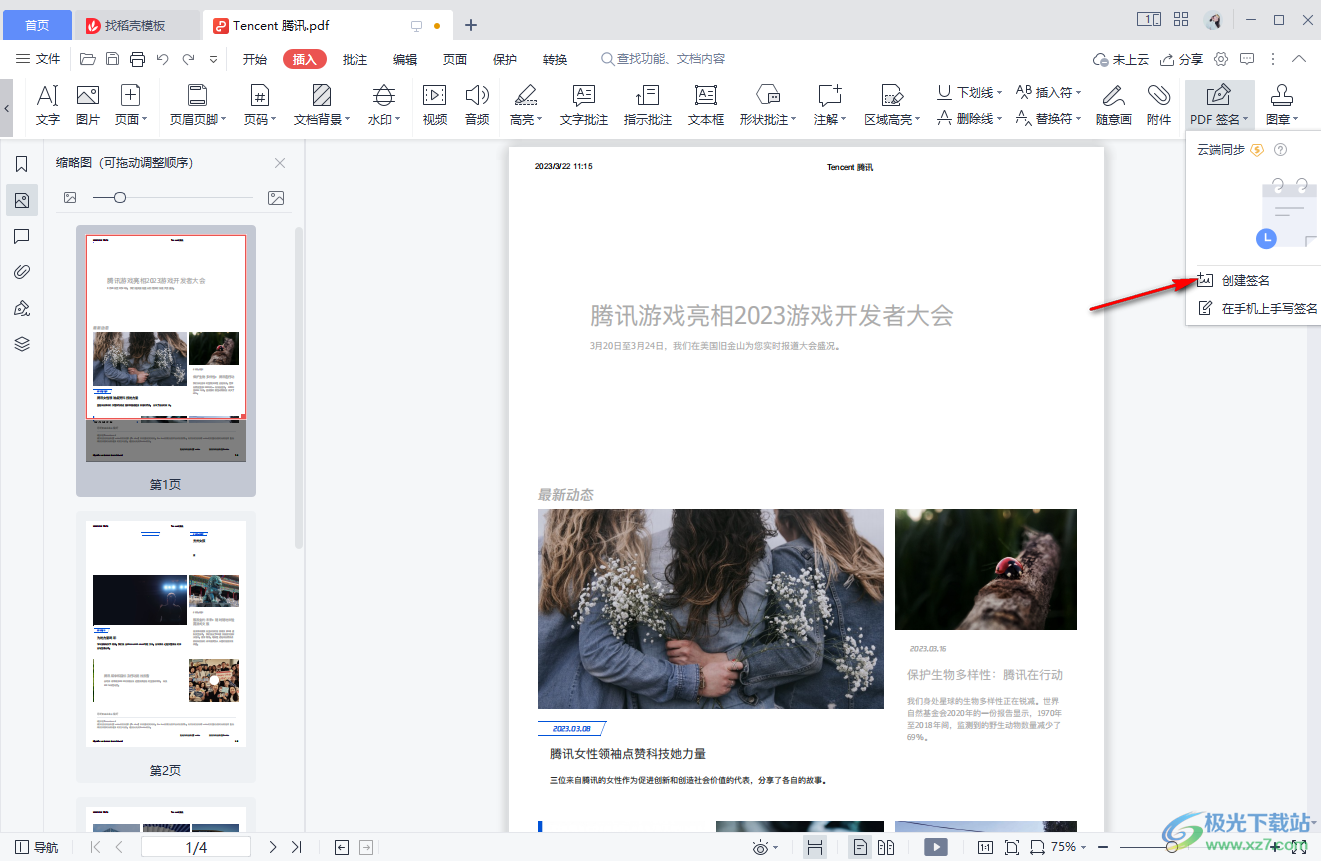This screenshot has width=1321, height=861.
Task: Toggle the thumbnail panel in sidebar
Action: 22,201
